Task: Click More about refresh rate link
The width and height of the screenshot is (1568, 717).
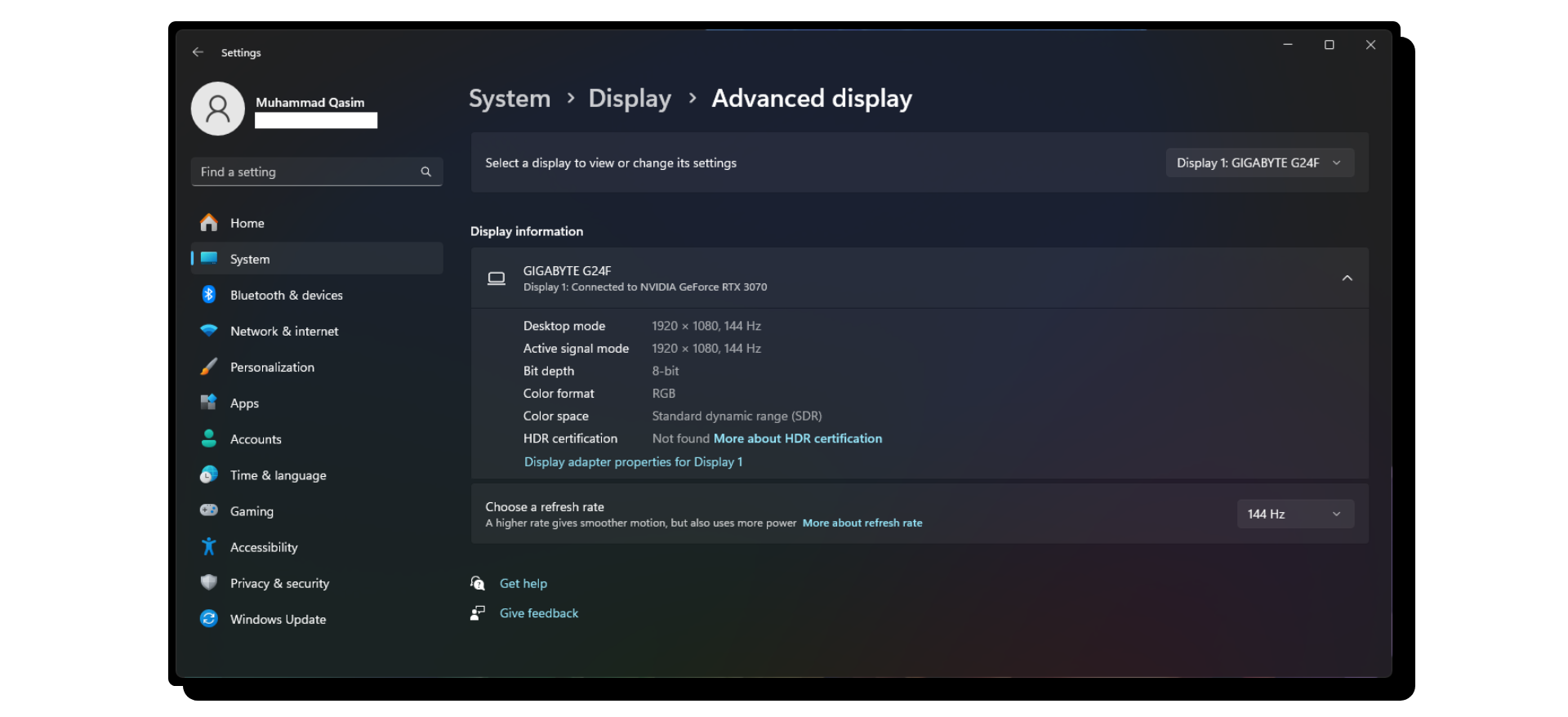Action: click(x=862, y=523)
